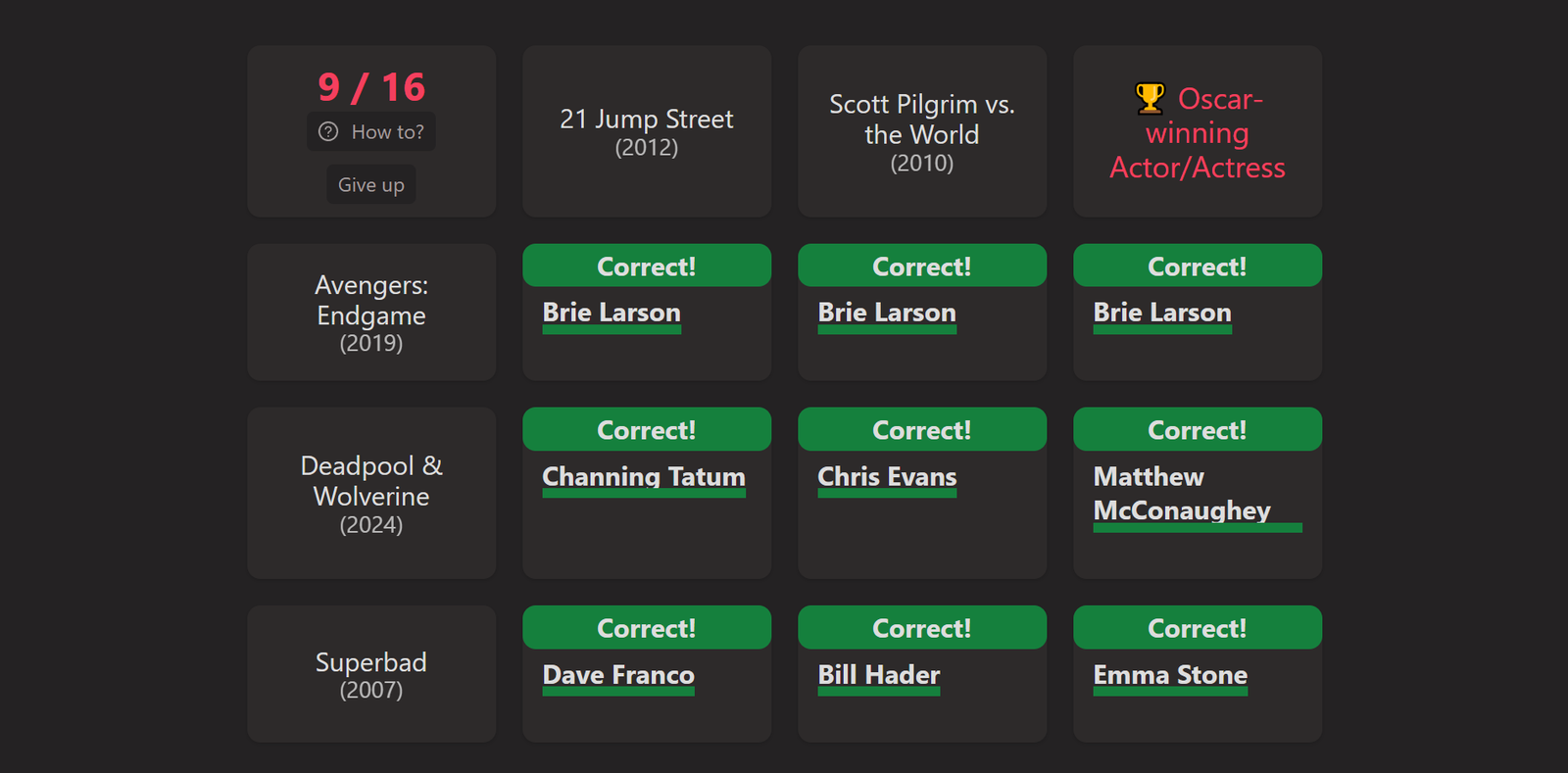Click the trophy icon in Oscar-winning header
Image resolution: width=1568 pixels, height=773 pixels.
point(1150,99)
